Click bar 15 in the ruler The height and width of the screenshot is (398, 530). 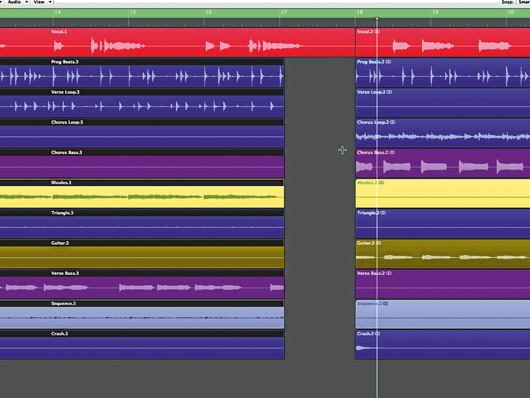click(x=133, y=12)
